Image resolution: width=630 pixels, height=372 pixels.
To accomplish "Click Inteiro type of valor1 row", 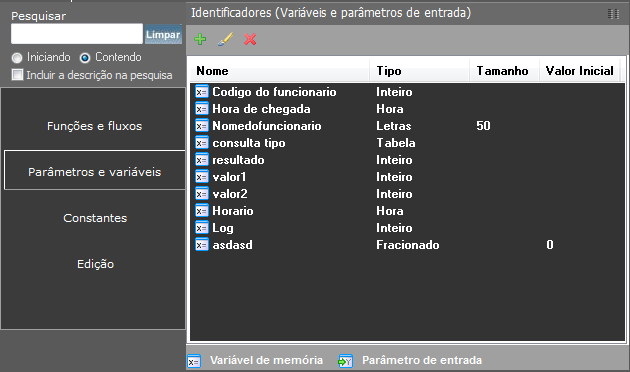I will 394,177.
